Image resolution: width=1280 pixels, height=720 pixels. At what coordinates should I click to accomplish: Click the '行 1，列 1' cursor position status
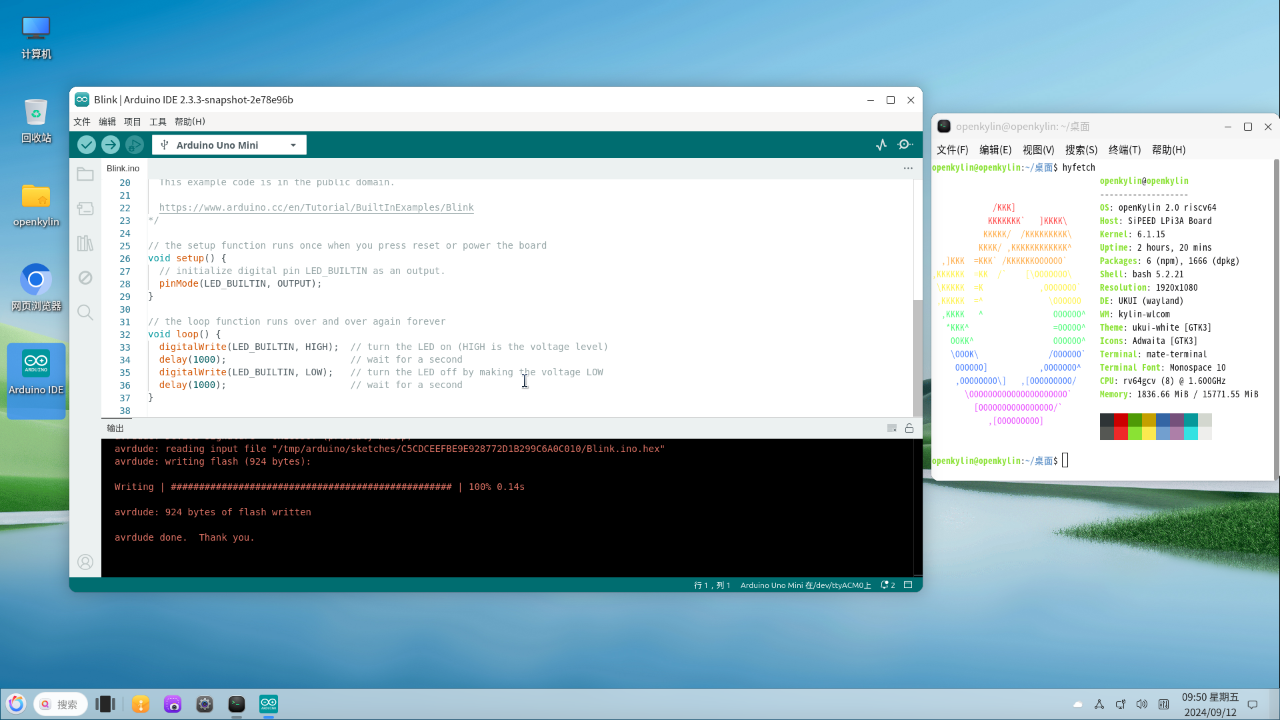click(712, 585)
